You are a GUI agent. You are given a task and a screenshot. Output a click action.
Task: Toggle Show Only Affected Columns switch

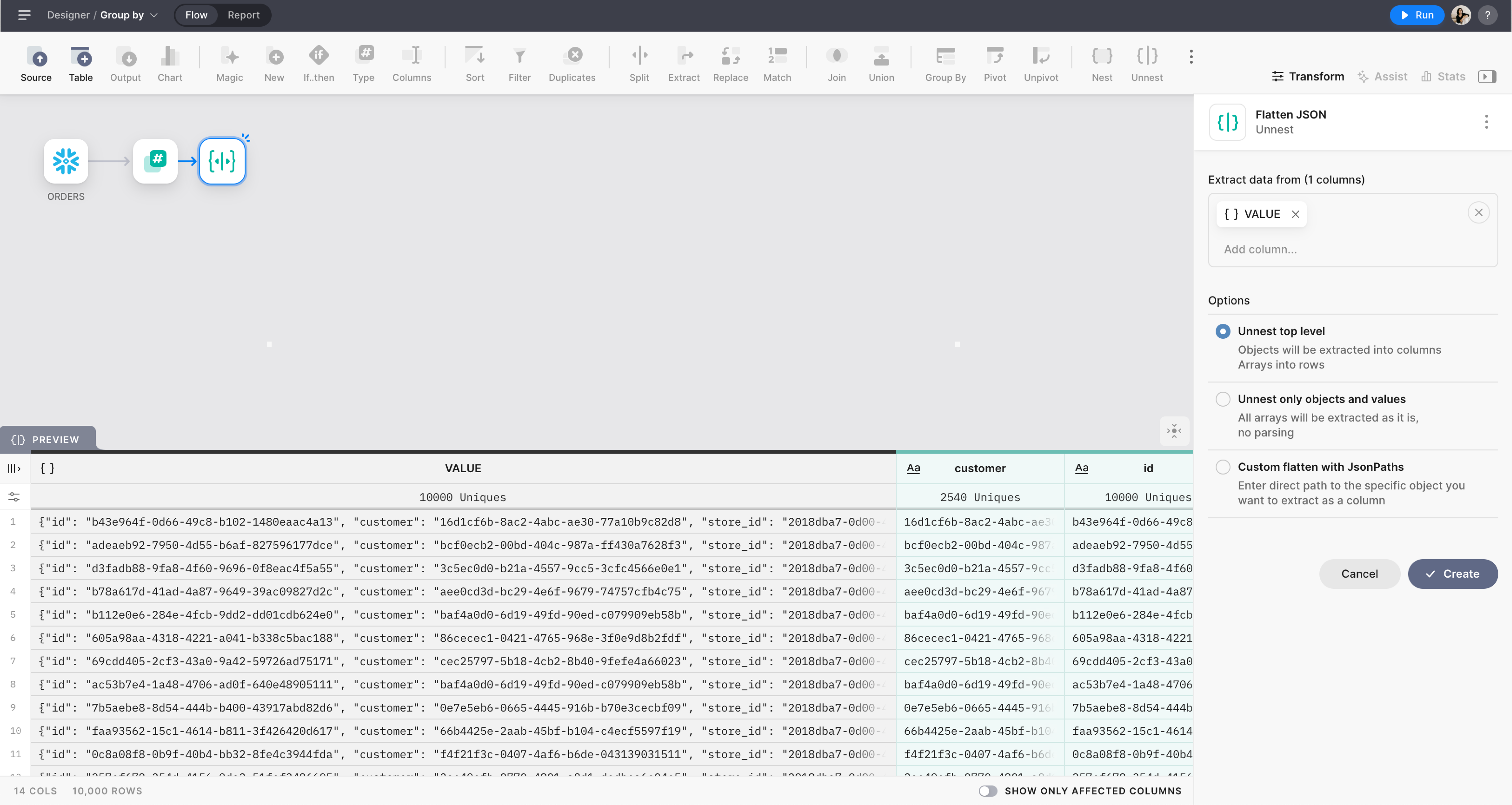988,791
